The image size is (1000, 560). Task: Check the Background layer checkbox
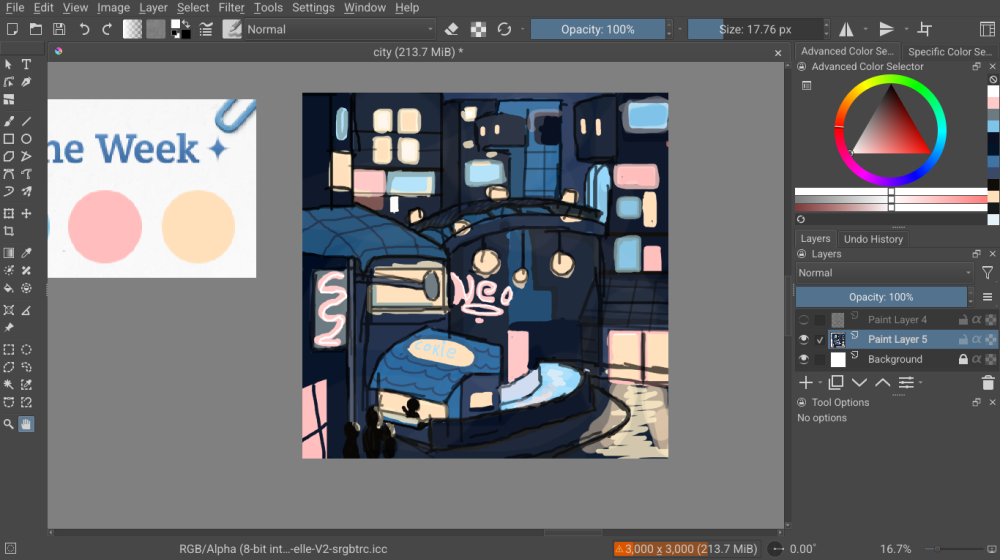click(820, 360)
